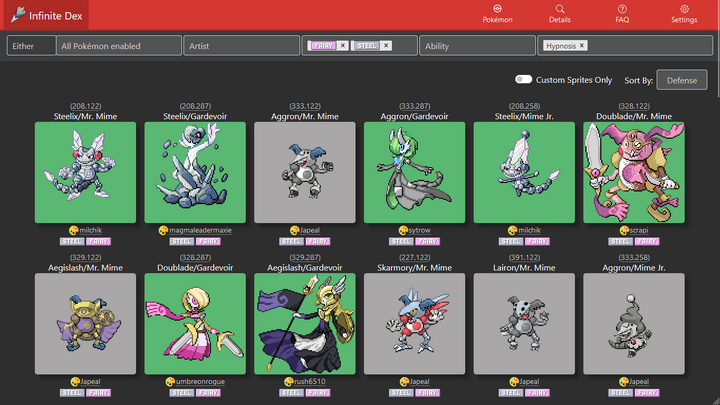Remove the Hypnosis move filter tag
Image resolution: width=720 pixels, height=405 pixels.
coord(582,45)
